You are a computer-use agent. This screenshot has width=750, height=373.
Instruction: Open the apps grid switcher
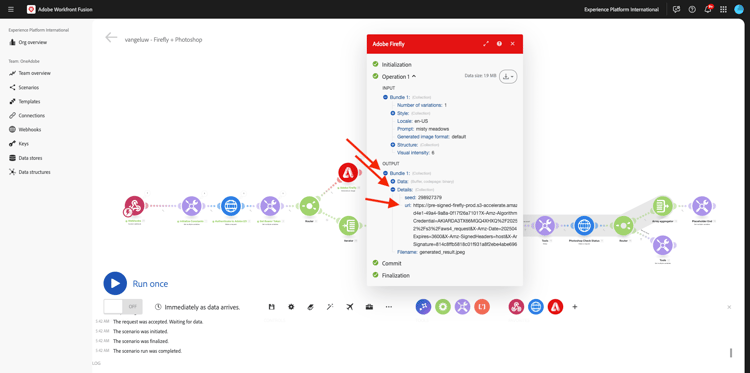[x=723, y=9]
